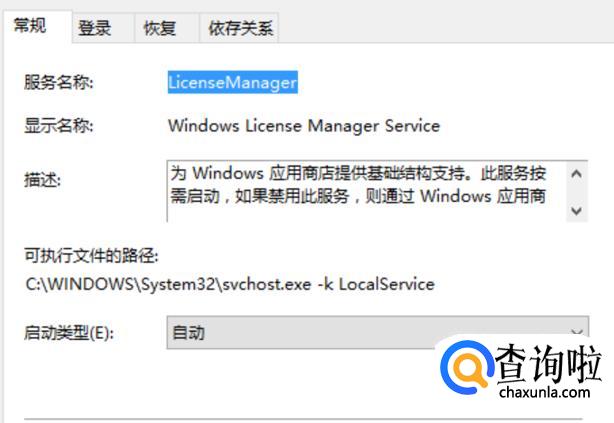614x423 pixels.
Task: Go to the 依存关系 tab
Action: (240, 28)
